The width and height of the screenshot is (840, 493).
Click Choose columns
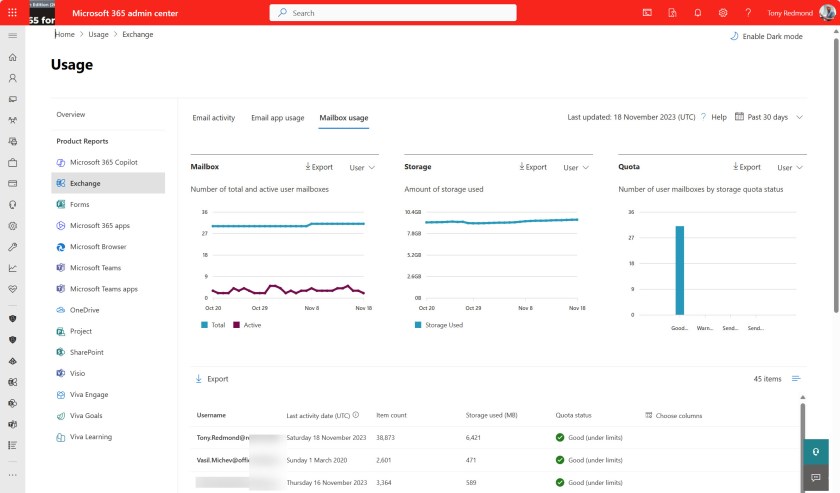673,415
